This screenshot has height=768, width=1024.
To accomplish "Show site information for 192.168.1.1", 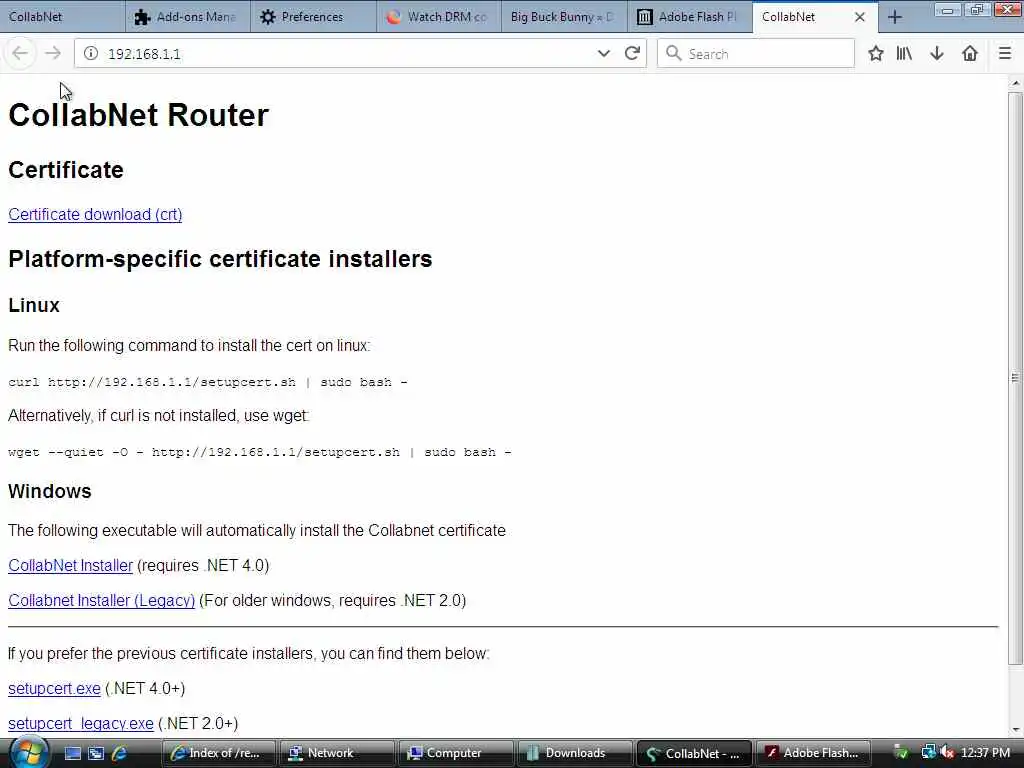I will 91,54.
